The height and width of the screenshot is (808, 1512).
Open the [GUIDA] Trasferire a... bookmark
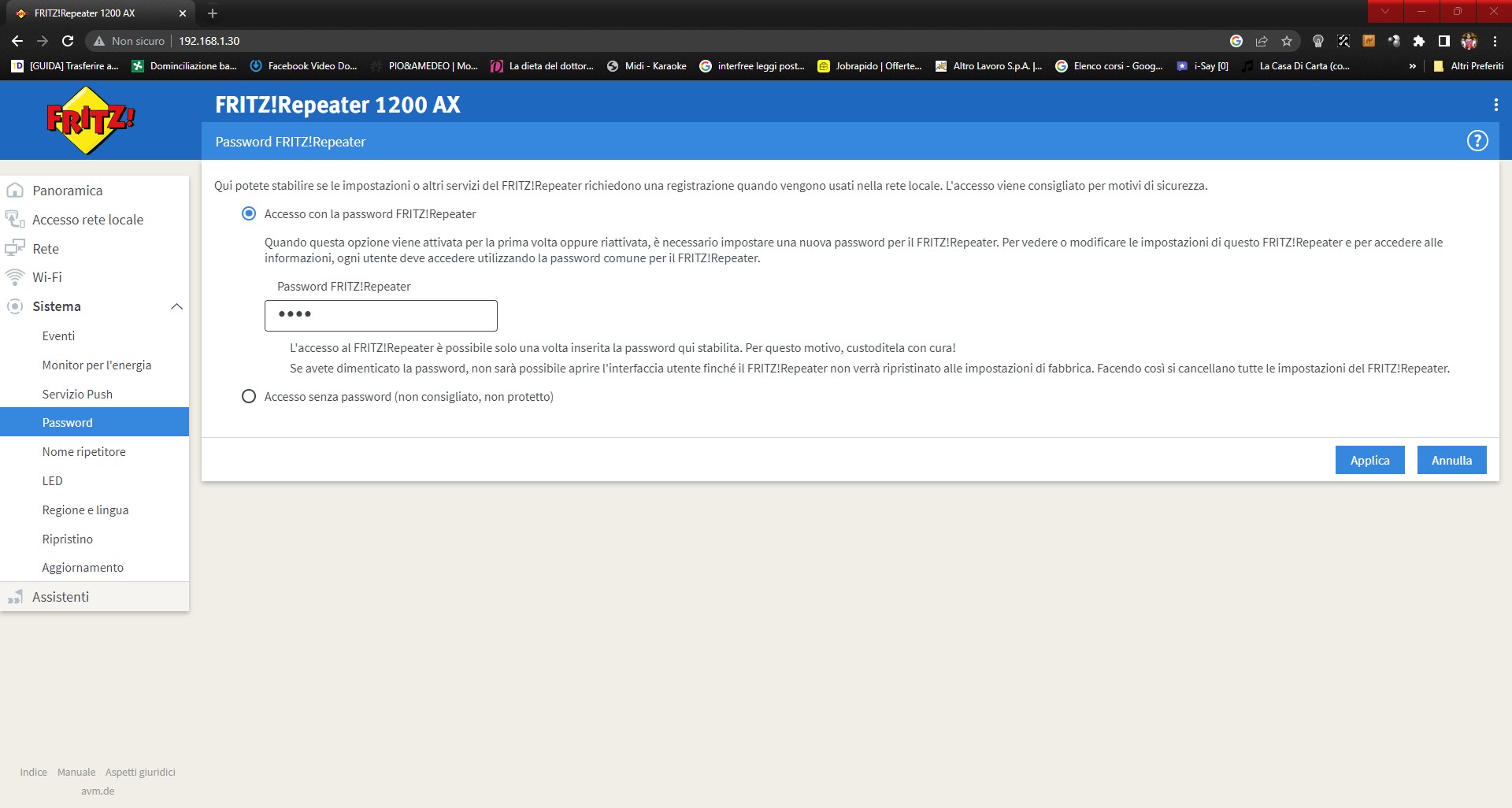click(x=65, y=66)
